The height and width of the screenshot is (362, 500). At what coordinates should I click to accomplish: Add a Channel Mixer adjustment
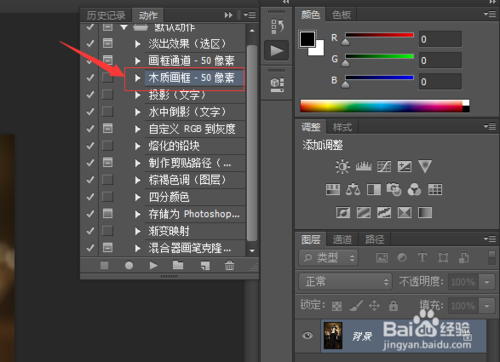[x=414, y=190]
